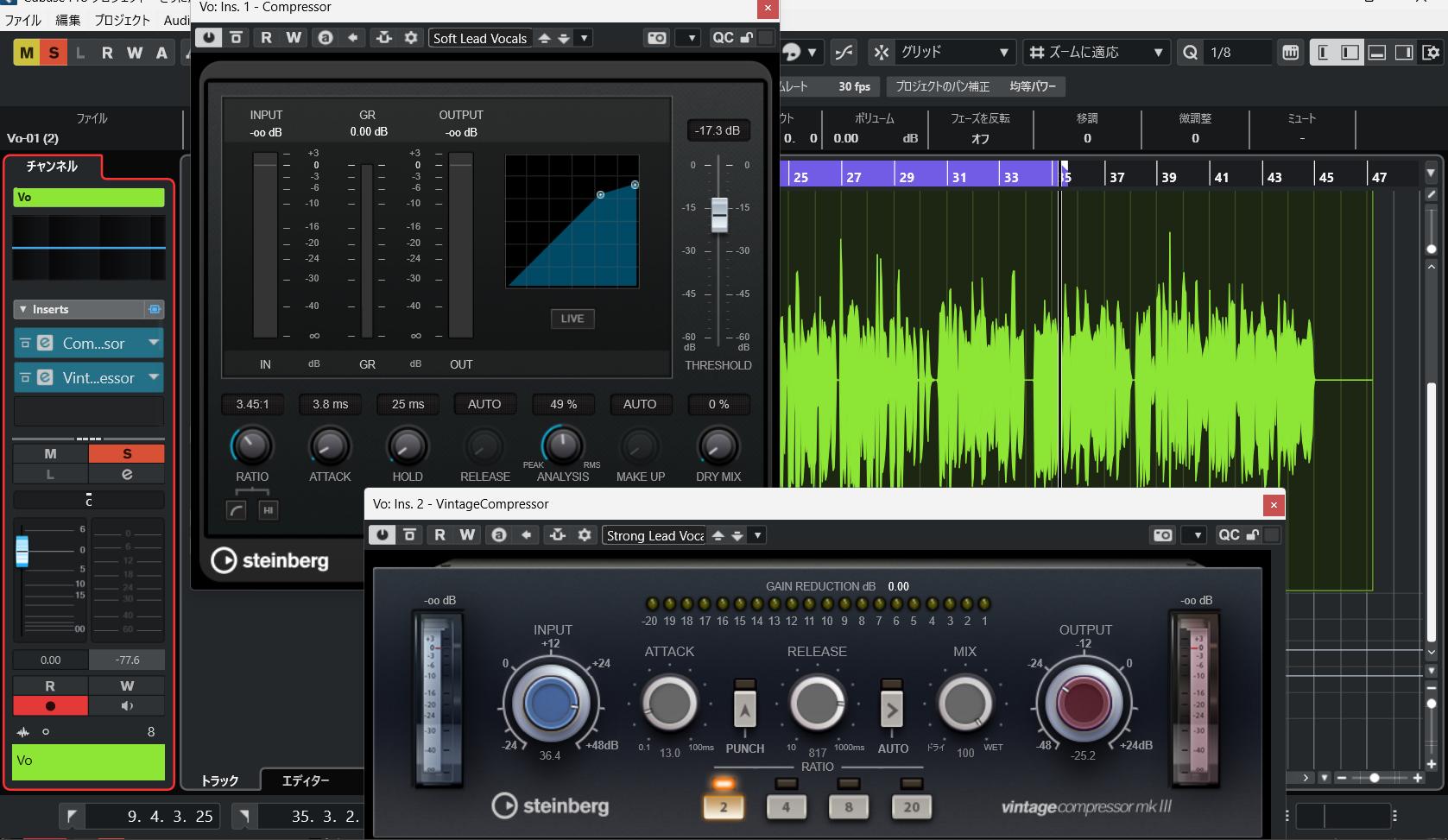Image resolution: width=1448 pixels, height=840 pixels.
Task: Toggle monitor speaker icon on Vo channel
Action: pos(127,705)
